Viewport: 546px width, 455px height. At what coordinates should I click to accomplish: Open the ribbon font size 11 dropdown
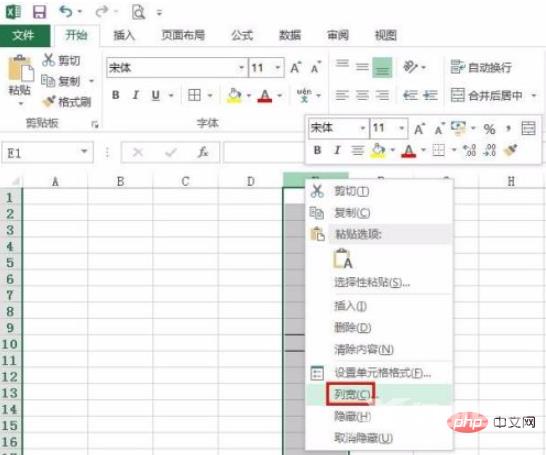tap(278, 67)
